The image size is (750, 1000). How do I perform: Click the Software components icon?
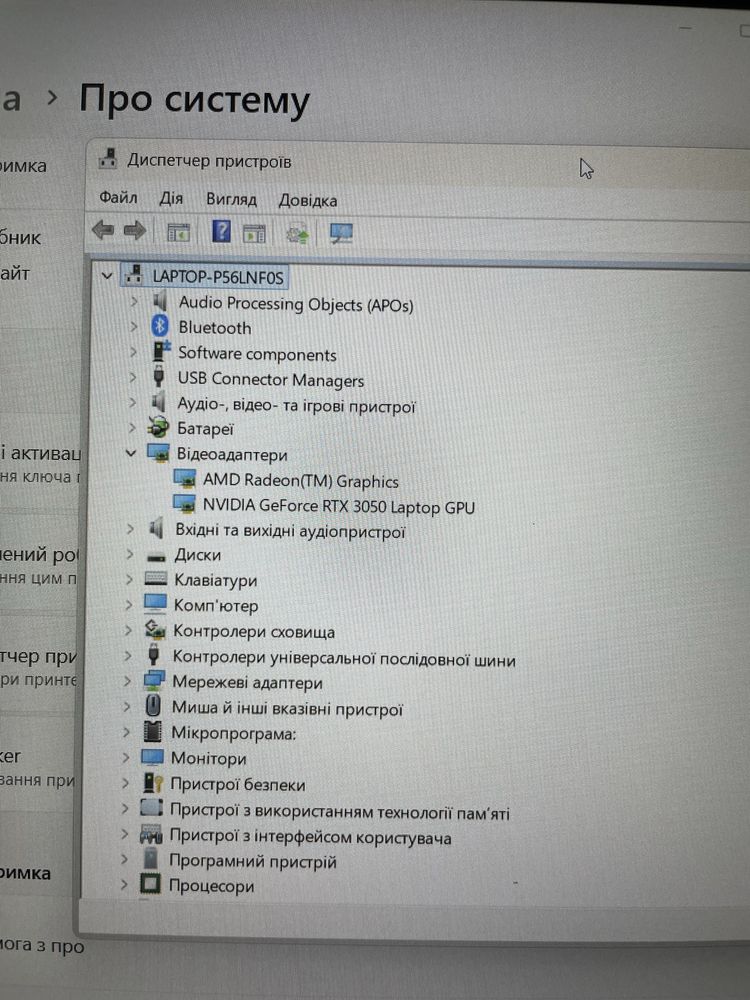point(161,351)
